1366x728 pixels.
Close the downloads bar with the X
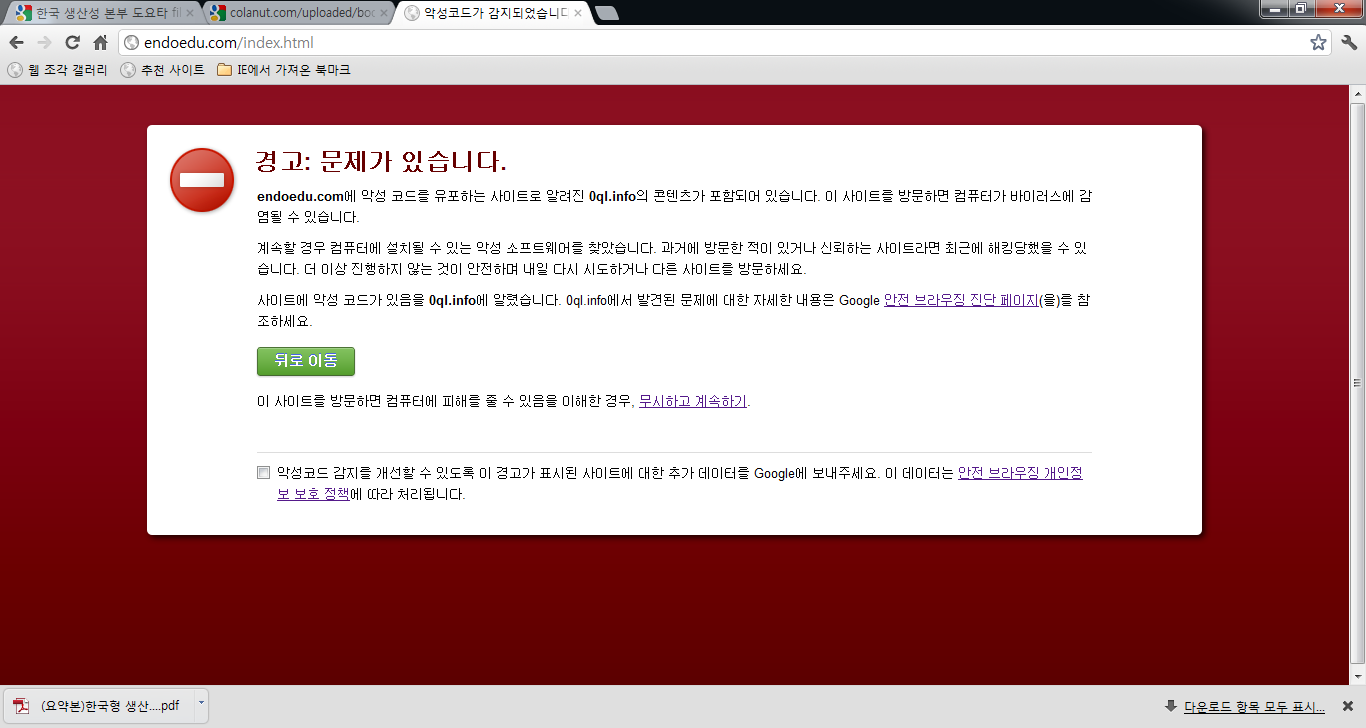coord(1347,706)
